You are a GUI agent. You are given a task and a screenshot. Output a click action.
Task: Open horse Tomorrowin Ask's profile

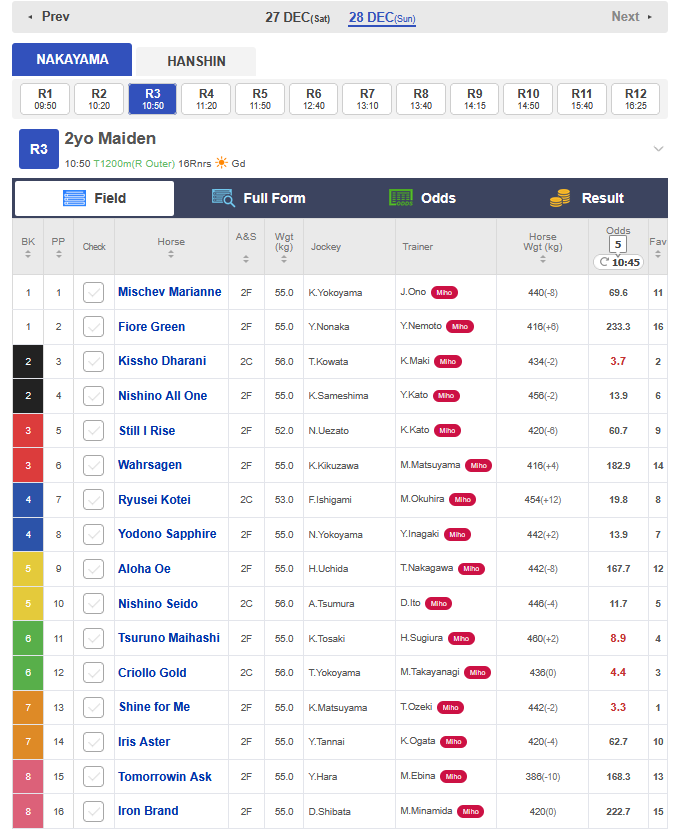165,777
